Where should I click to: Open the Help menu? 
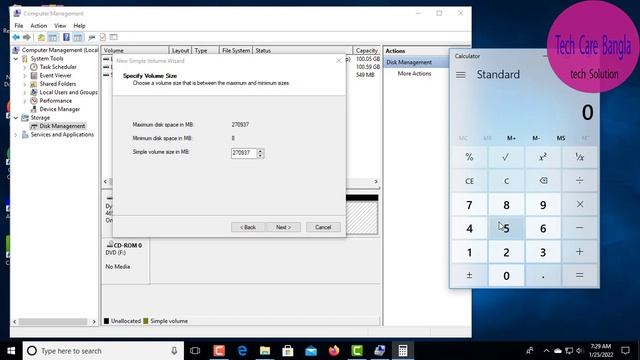click(79, 26)
